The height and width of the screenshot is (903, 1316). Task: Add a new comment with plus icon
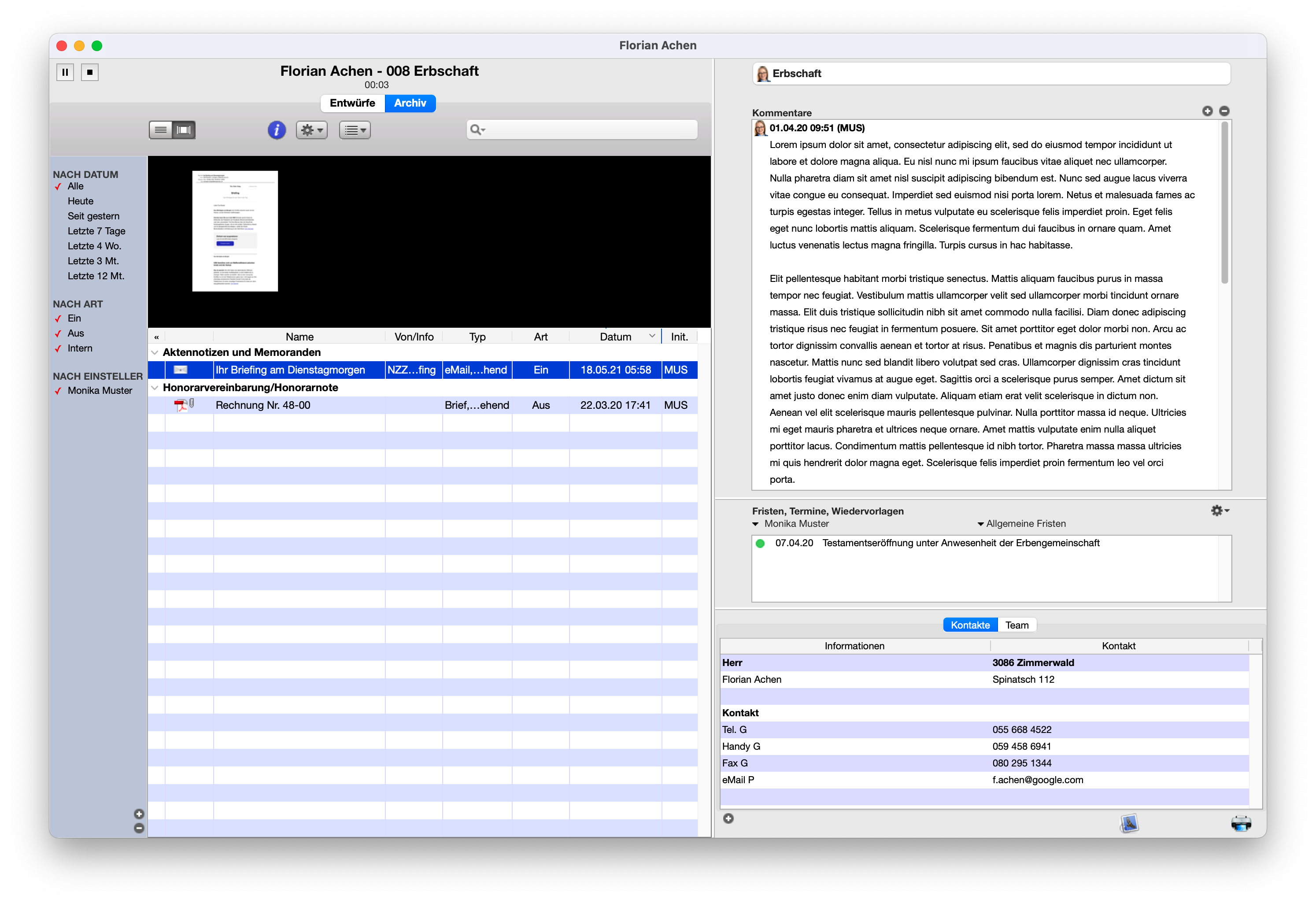coord(1207,111)
